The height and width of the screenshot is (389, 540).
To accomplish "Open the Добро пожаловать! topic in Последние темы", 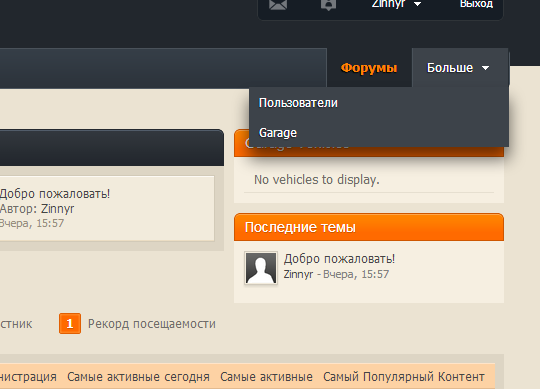I will tap(339, 259).
